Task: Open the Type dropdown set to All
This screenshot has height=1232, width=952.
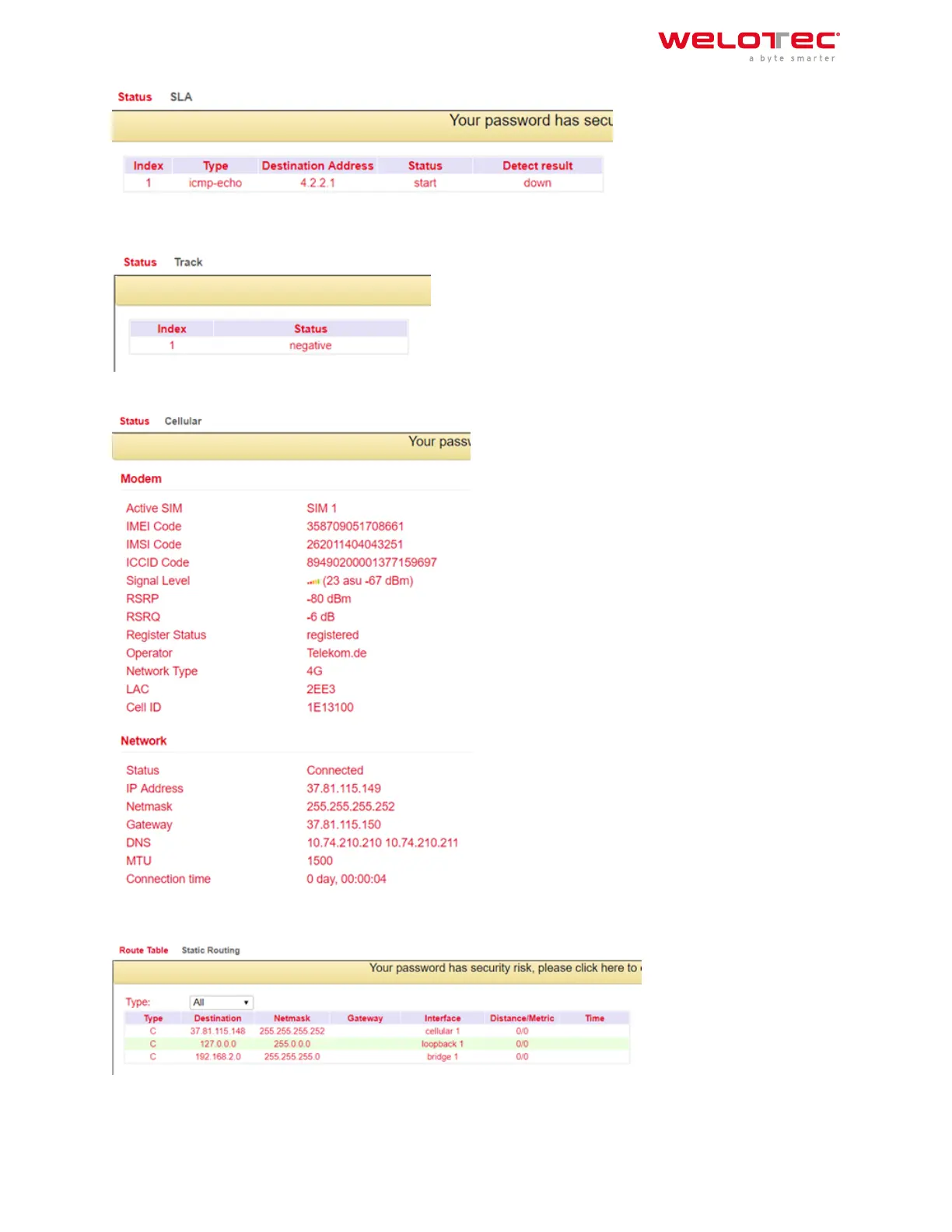Action: tap(222, 1003)
